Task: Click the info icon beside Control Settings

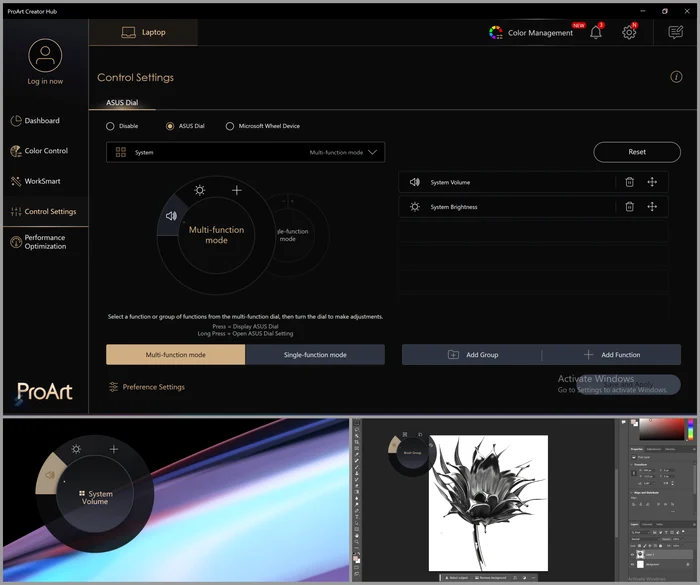Action: pyautogui.click(x=676, y=77)
